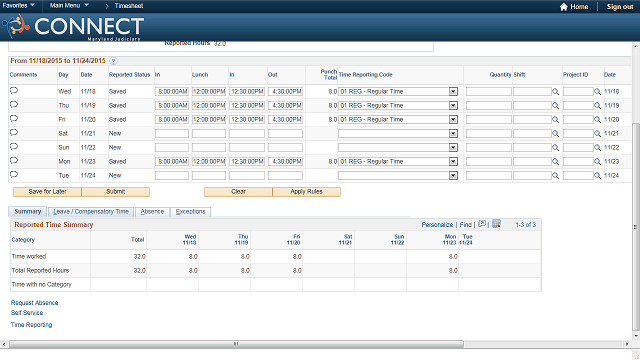Click Shift lookup magnifier for 11/20 row
The image size is (640, 360).
tap(556, 120)
